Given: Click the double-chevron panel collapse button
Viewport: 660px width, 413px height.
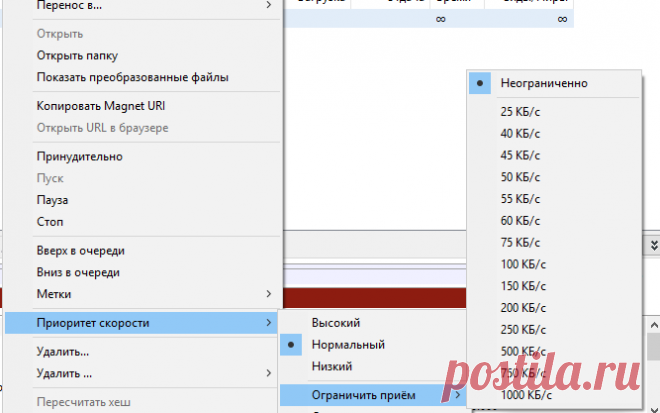Looking at the screenshot, I should click(654, 245).
